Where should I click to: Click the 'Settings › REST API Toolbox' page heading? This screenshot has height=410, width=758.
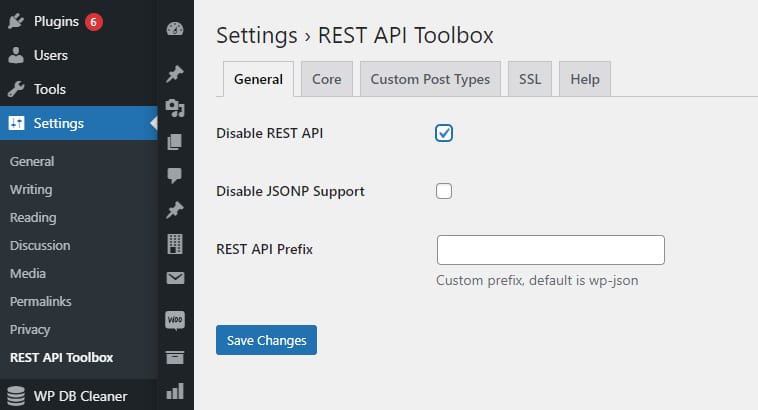coord(355,35)
